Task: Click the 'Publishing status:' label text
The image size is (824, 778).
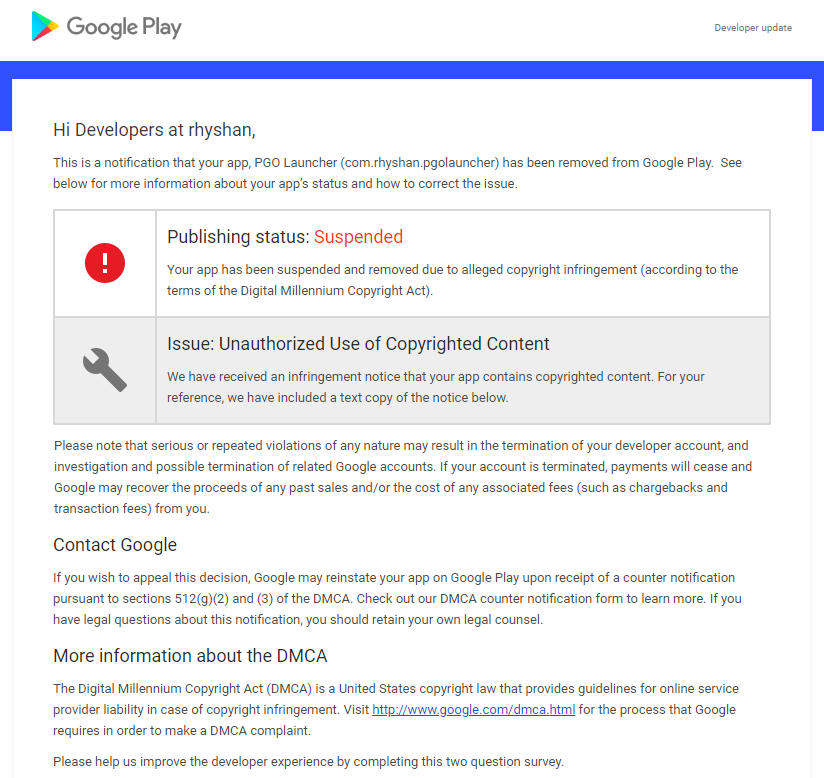Action: coord(238,237)
